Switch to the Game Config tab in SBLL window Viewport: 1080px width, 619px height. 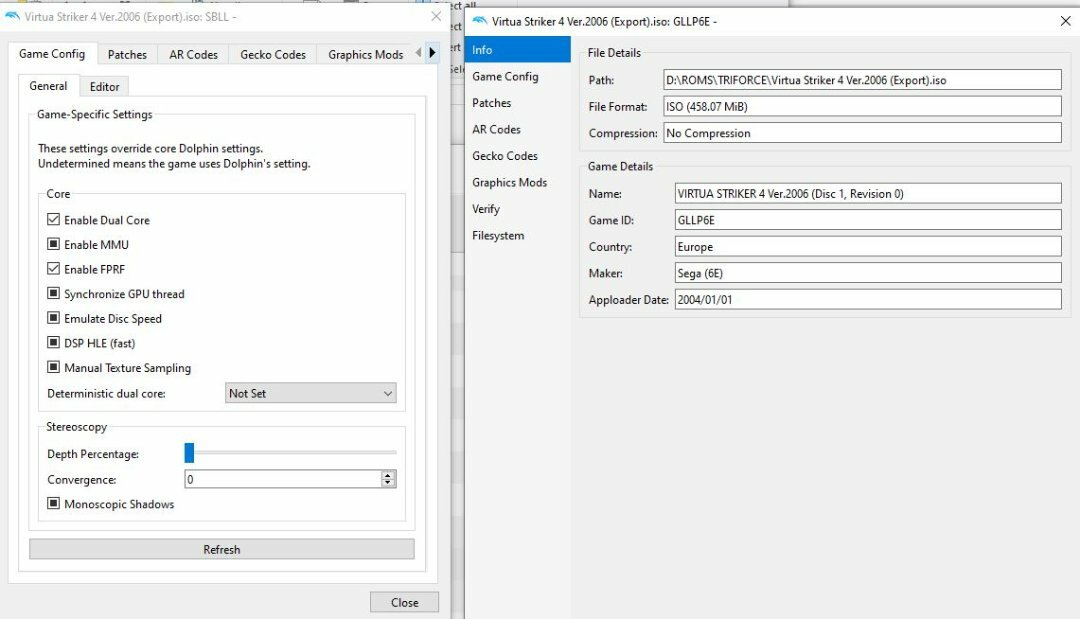tap(52, 54)
